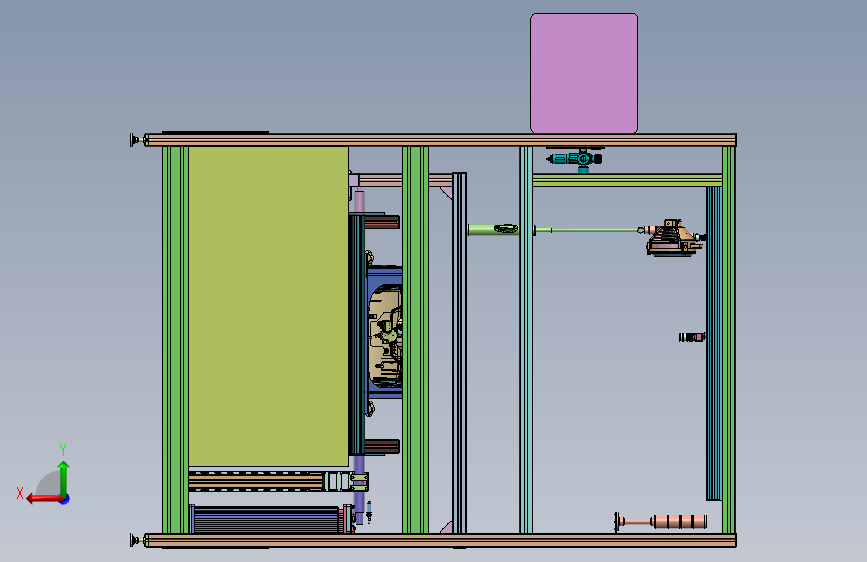Select the large olive-green panel

tap(269, 306)
